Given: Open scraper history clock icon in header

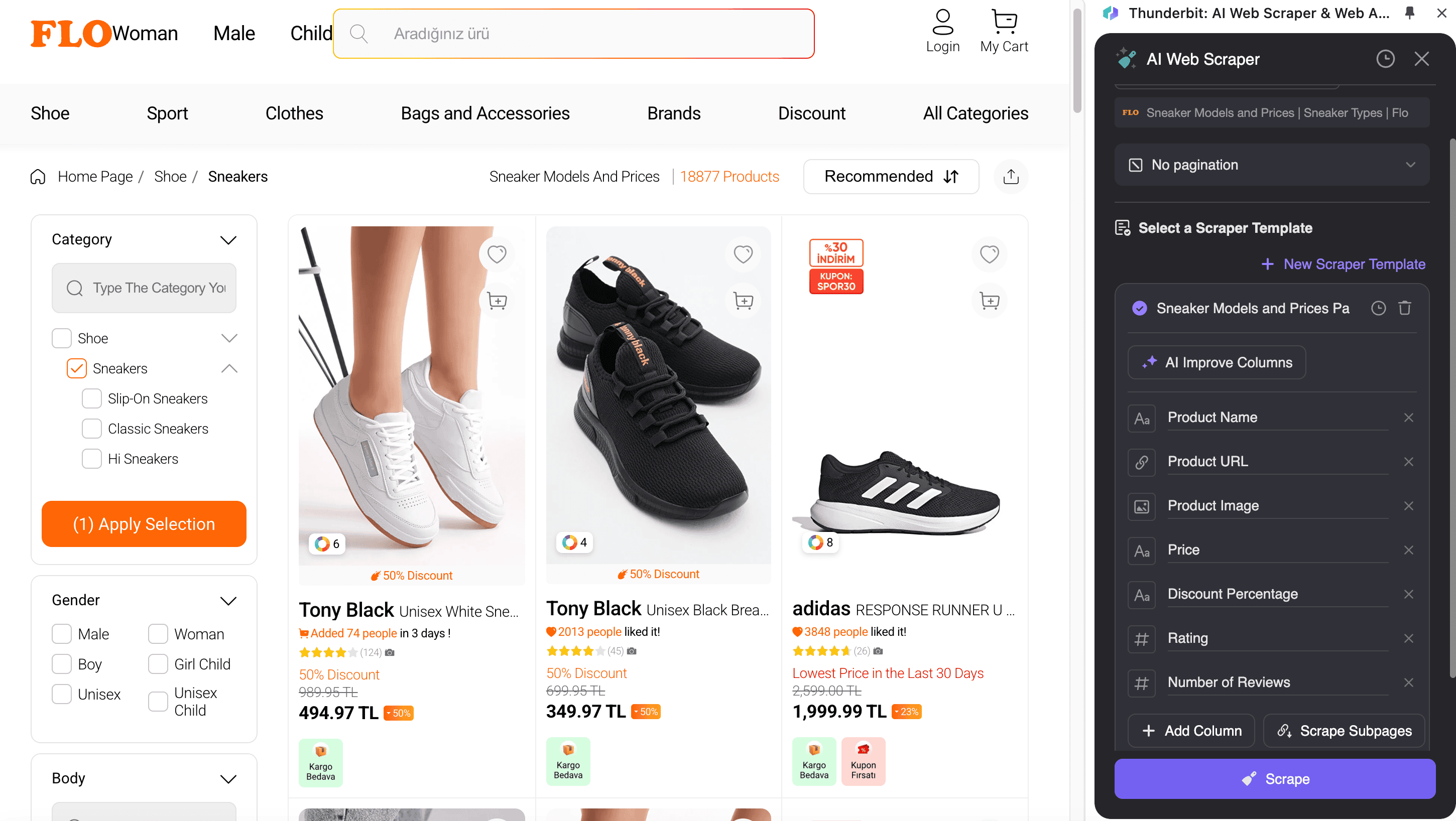Looking at the screenshot, I should point(1385,59).
